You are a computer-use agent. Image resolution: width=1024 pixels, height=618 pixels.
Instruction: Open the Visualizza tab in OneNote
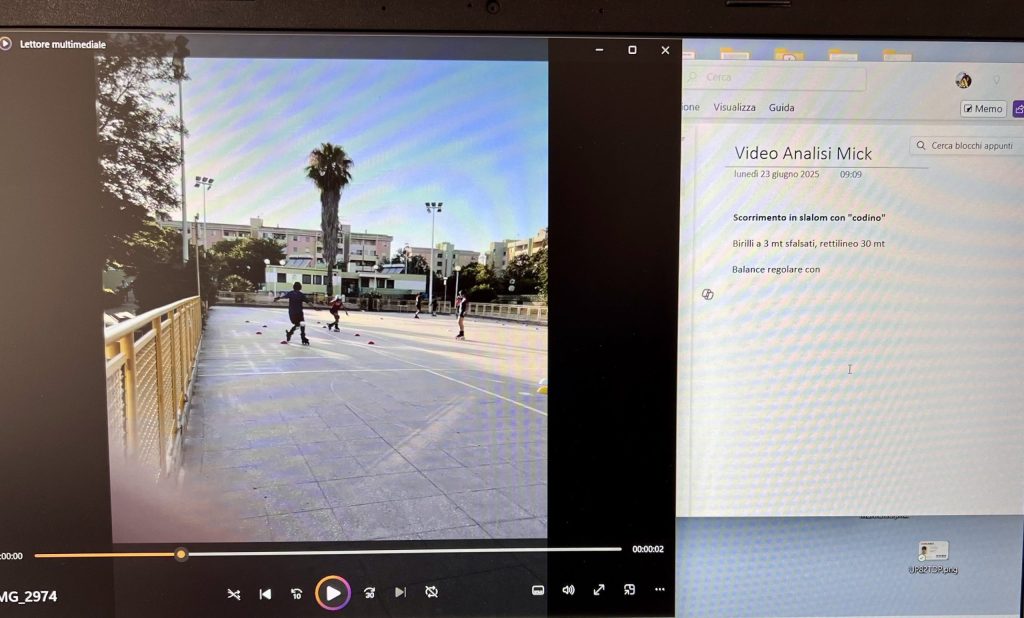tap(734, 108)
